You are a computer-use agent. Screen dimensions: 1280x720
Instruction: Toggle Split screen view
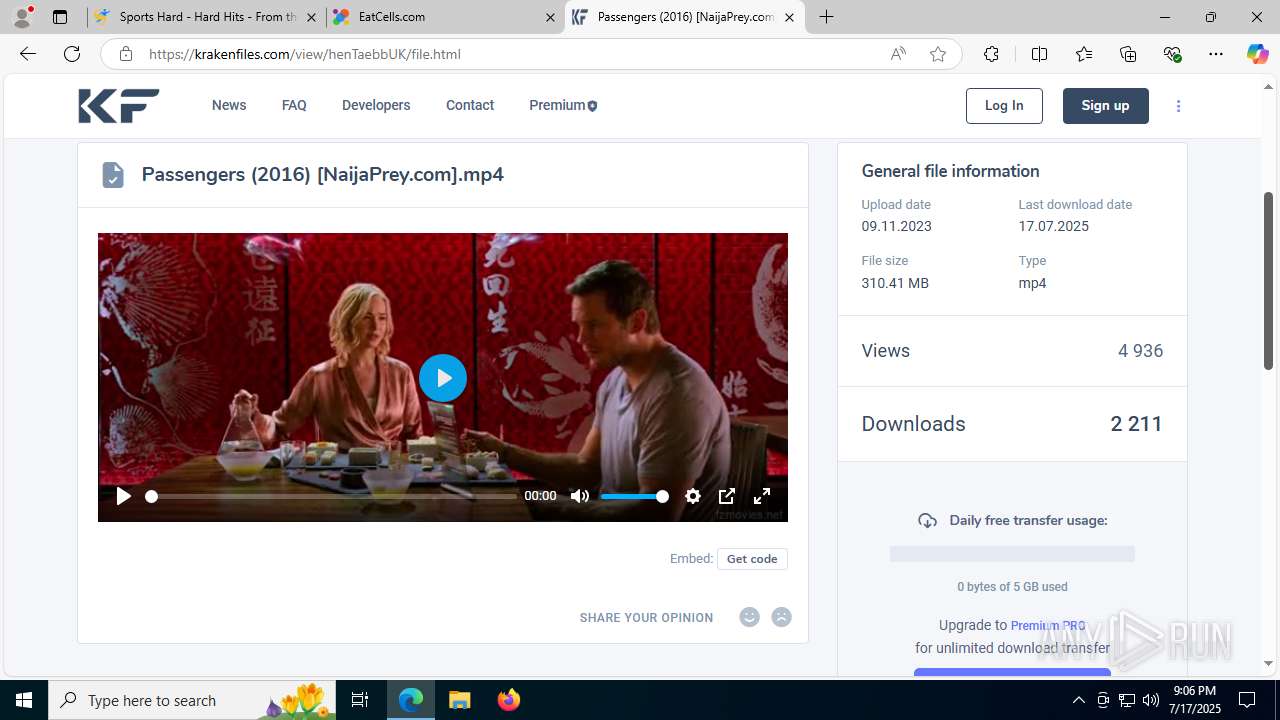[1039, 54]
